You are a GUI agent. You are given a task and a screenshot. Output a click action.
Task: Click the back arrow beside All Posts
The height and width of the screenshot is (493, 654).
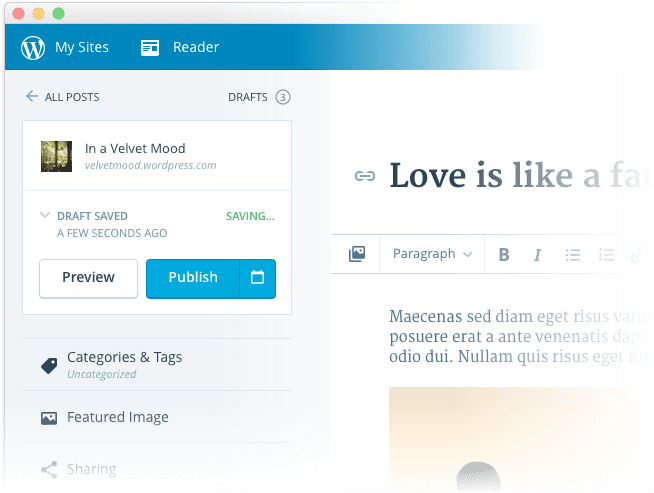32,96
